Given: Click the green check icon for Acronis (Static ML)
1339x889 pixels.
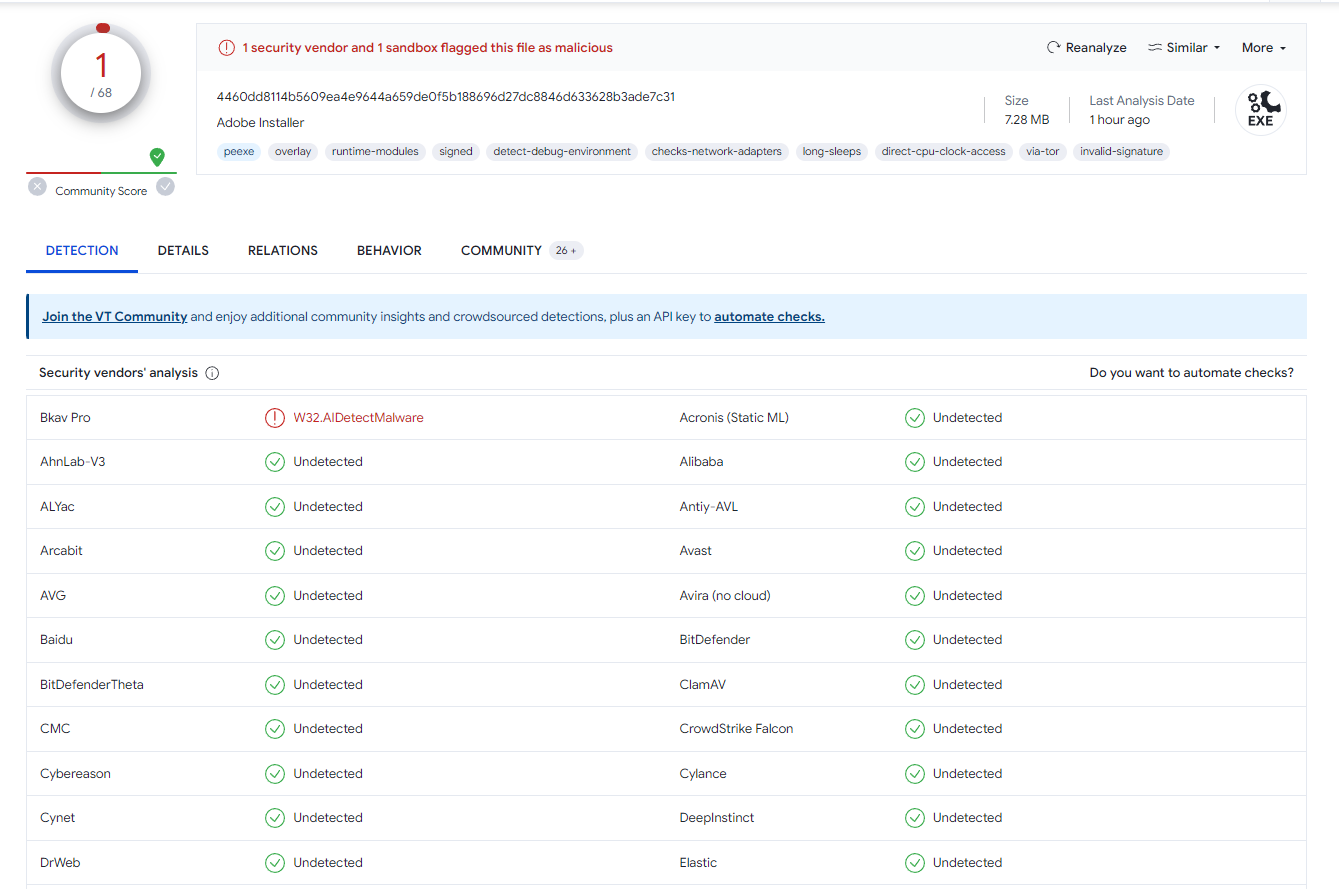Looking at the screenshot, I should [915, 418].
